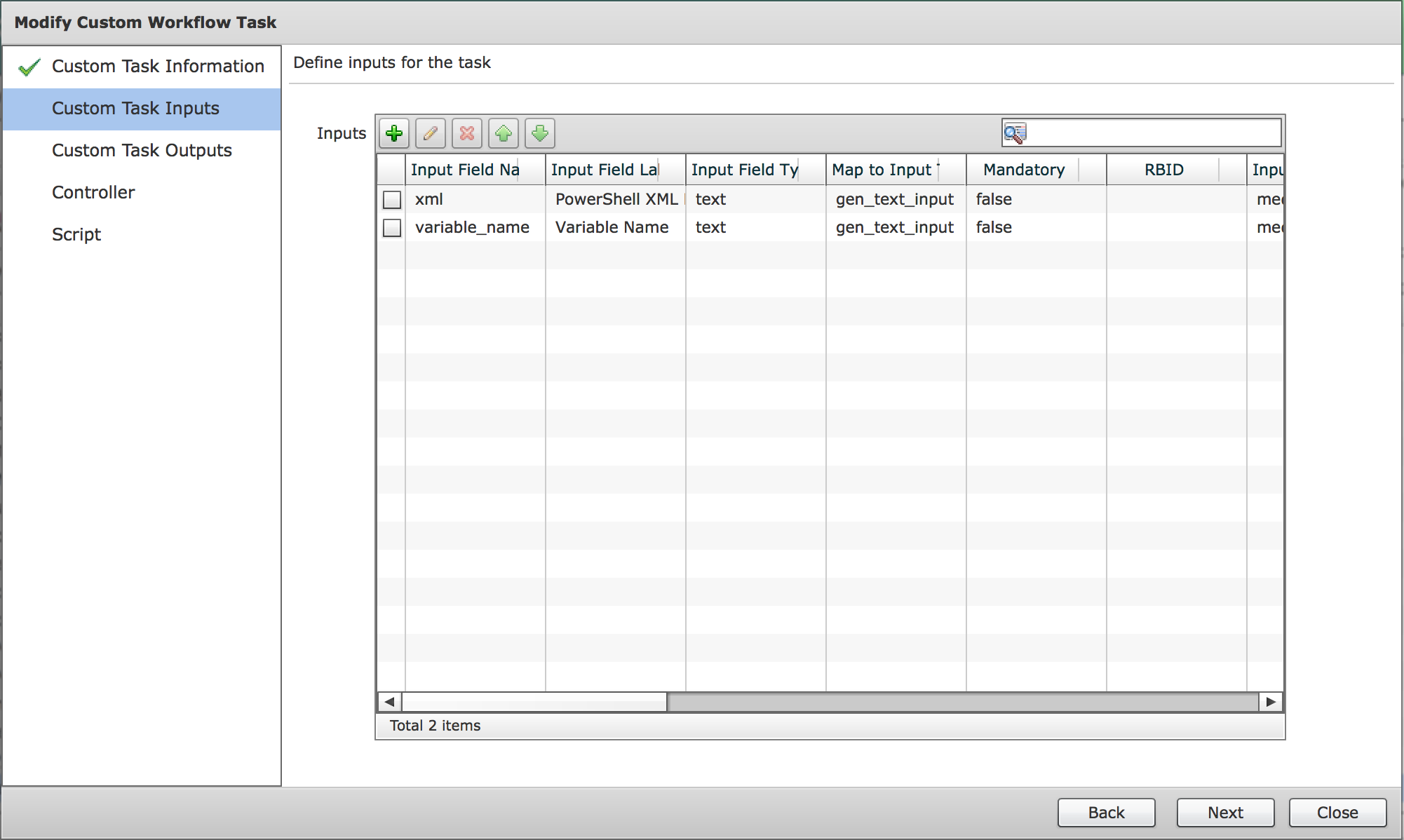Click the move up arrow icon
Screen dimensions: 1404x840
point(503,132)
